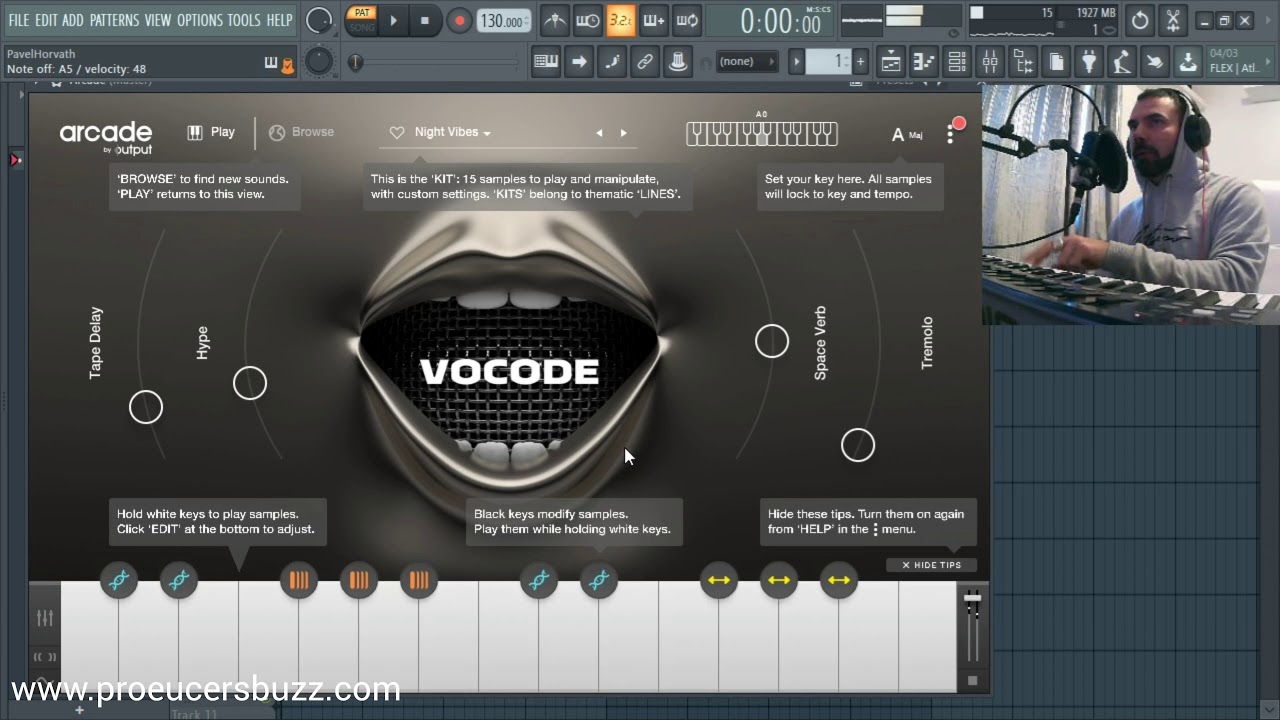Image resolution: width=1280 pixels, height=720 pixels.
Task: Click the HIDE TIPS button
Action: [931, 565]
